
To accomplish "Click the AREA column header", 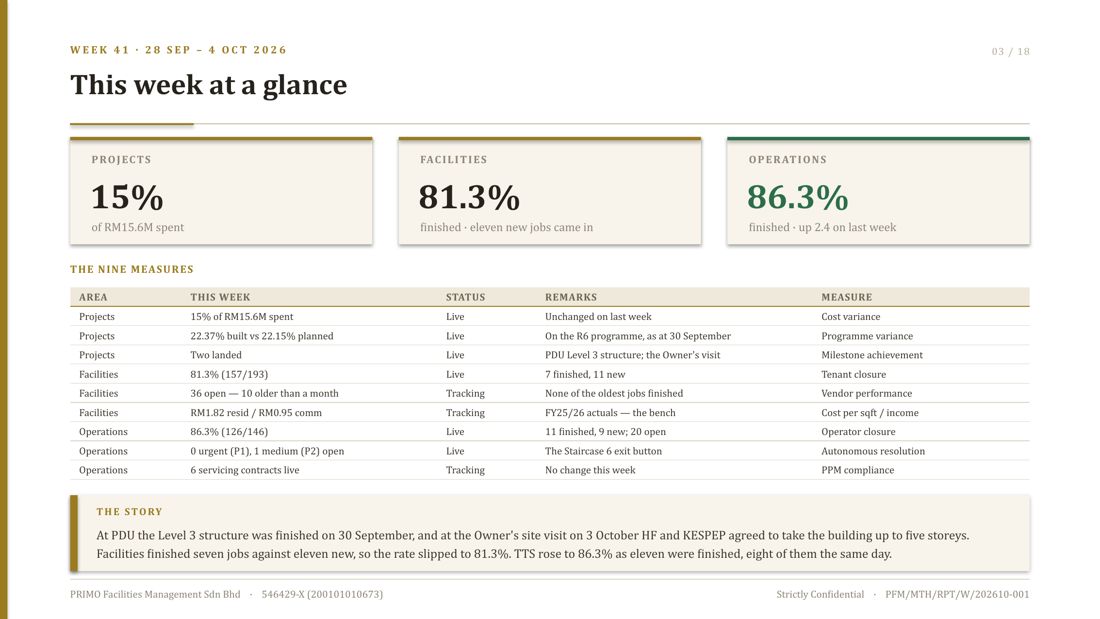I will [93, 297].
